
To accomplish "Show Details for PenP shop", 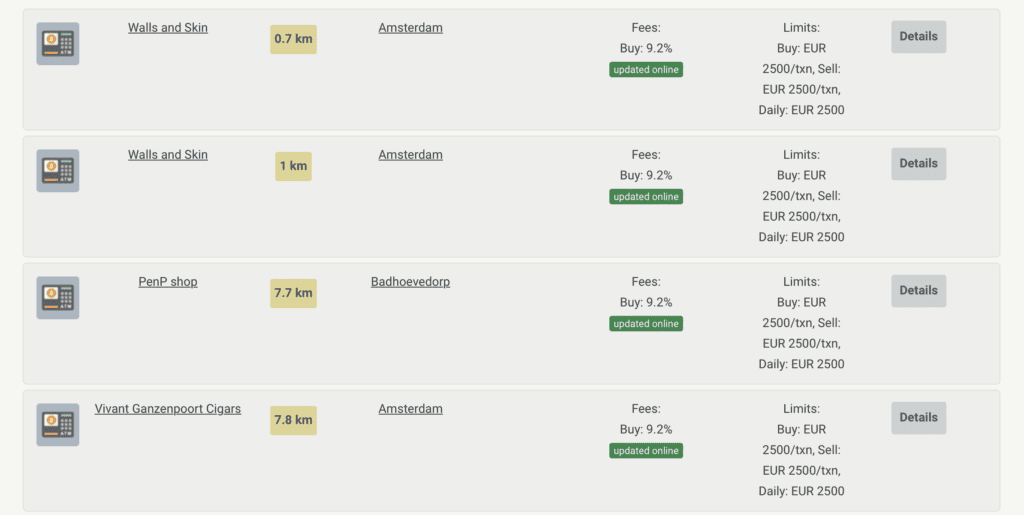I will 918,291.
